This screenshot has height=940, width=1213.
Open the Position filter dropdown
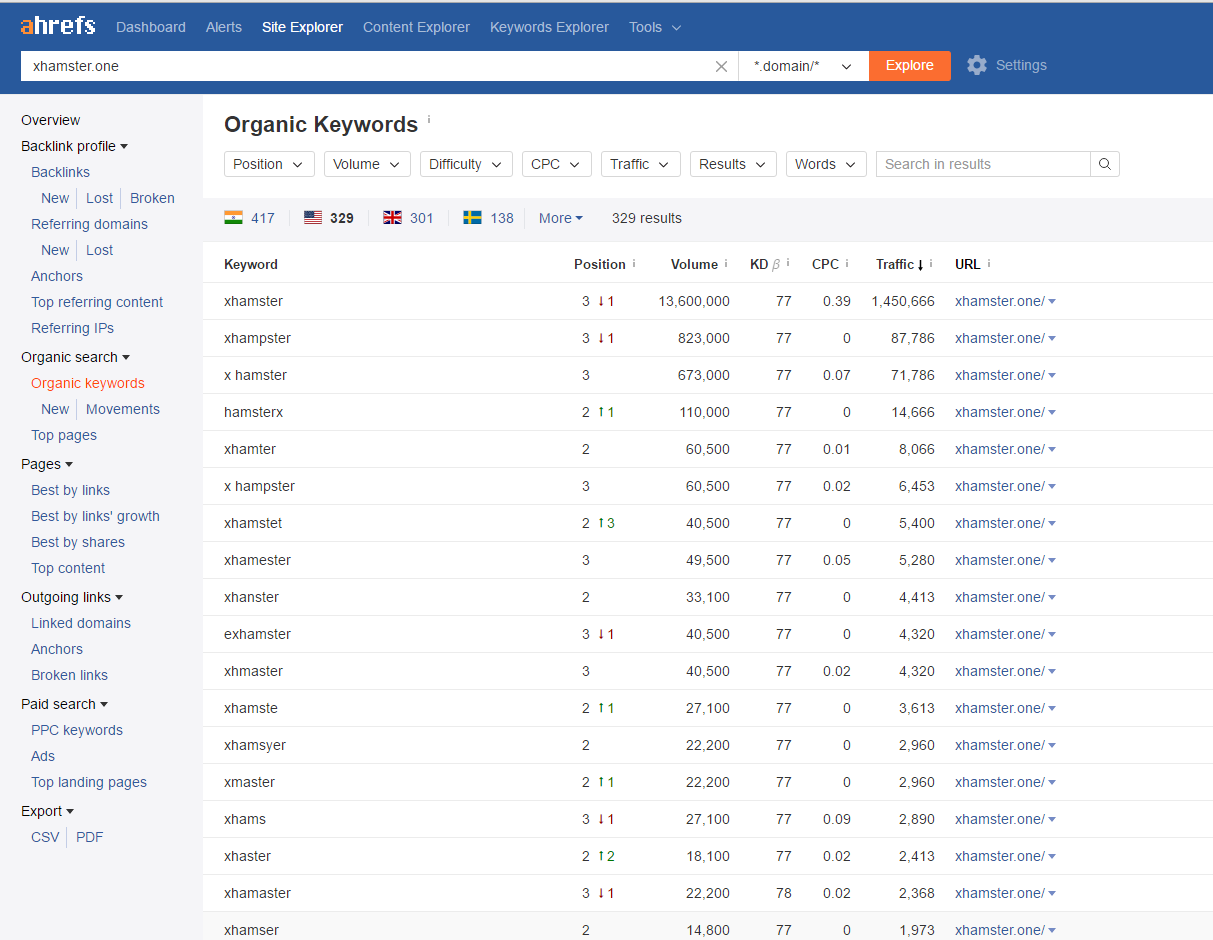coord(269,164)
